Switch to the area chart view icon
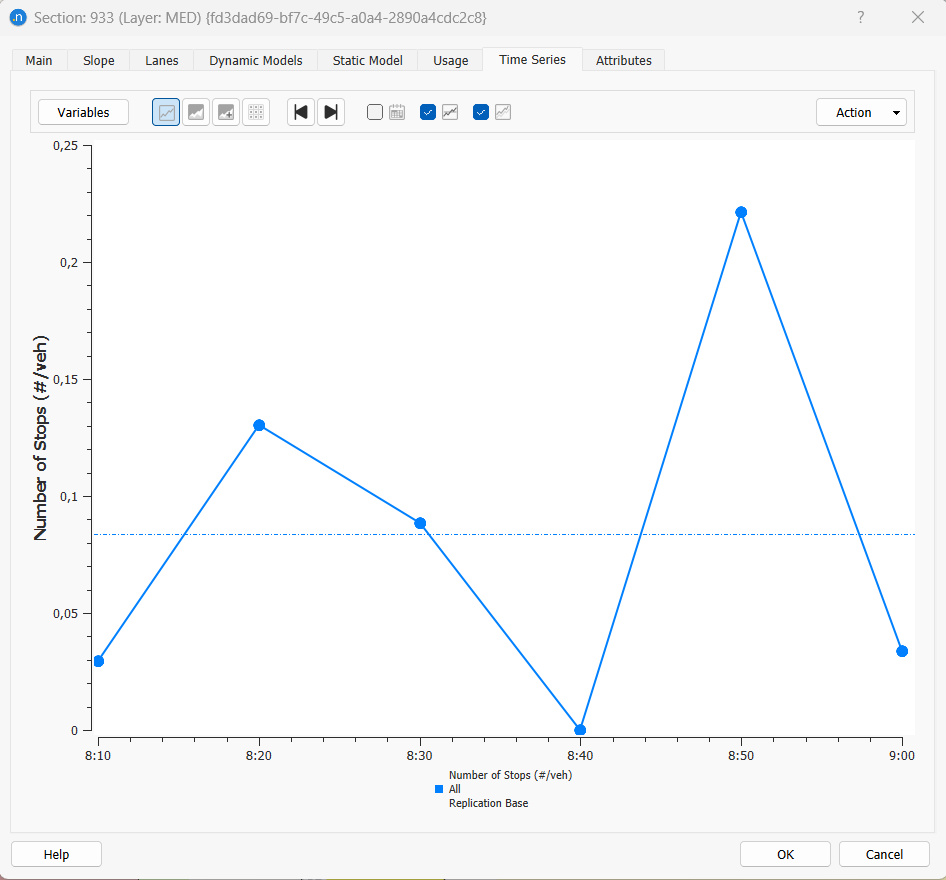 point(196,112)
